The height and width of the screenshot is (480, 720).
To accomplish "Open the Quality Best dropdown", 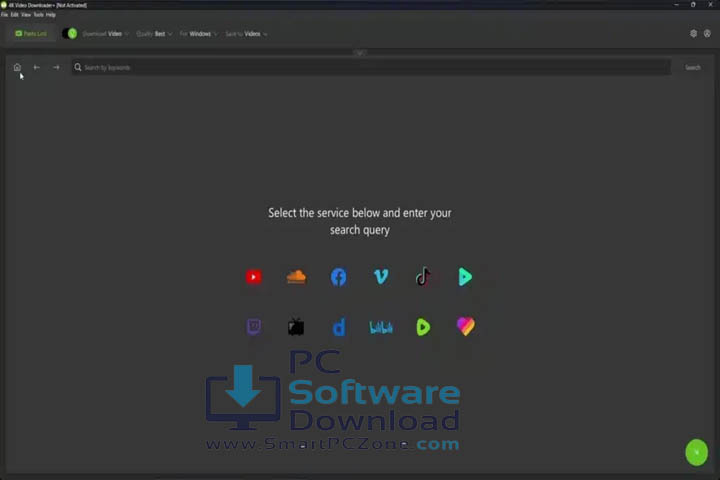I will [154, 34].
